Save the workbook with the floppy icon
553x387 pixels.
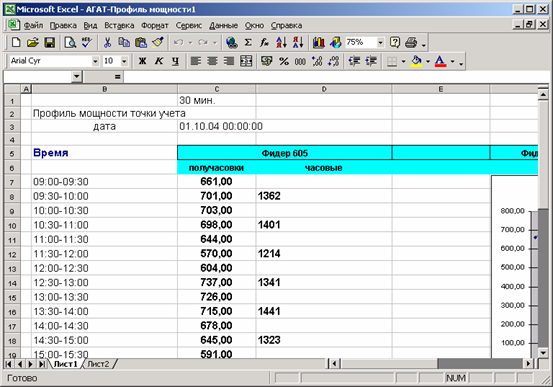click(x=50, y=43)
